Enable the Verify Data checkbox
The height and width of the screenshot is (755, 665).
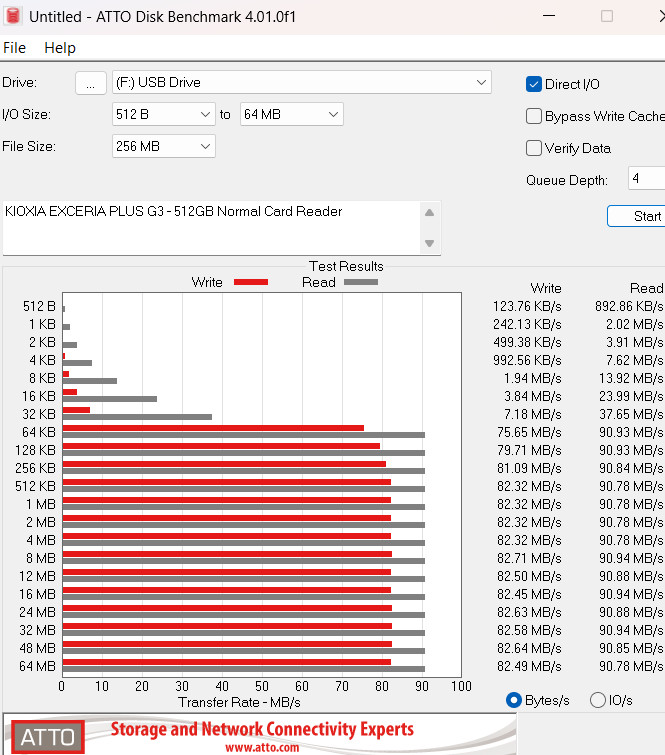535,148
